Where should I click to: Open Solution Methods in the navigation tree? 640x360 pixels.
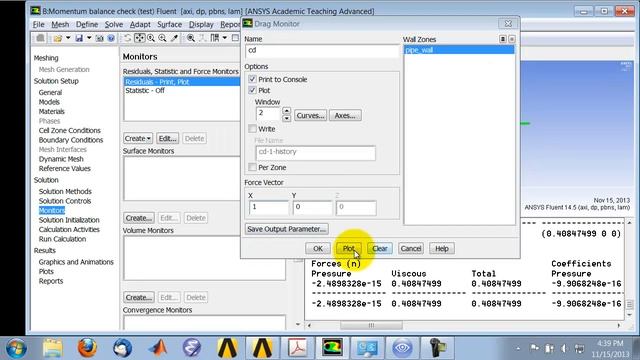[x=65, y=191]
